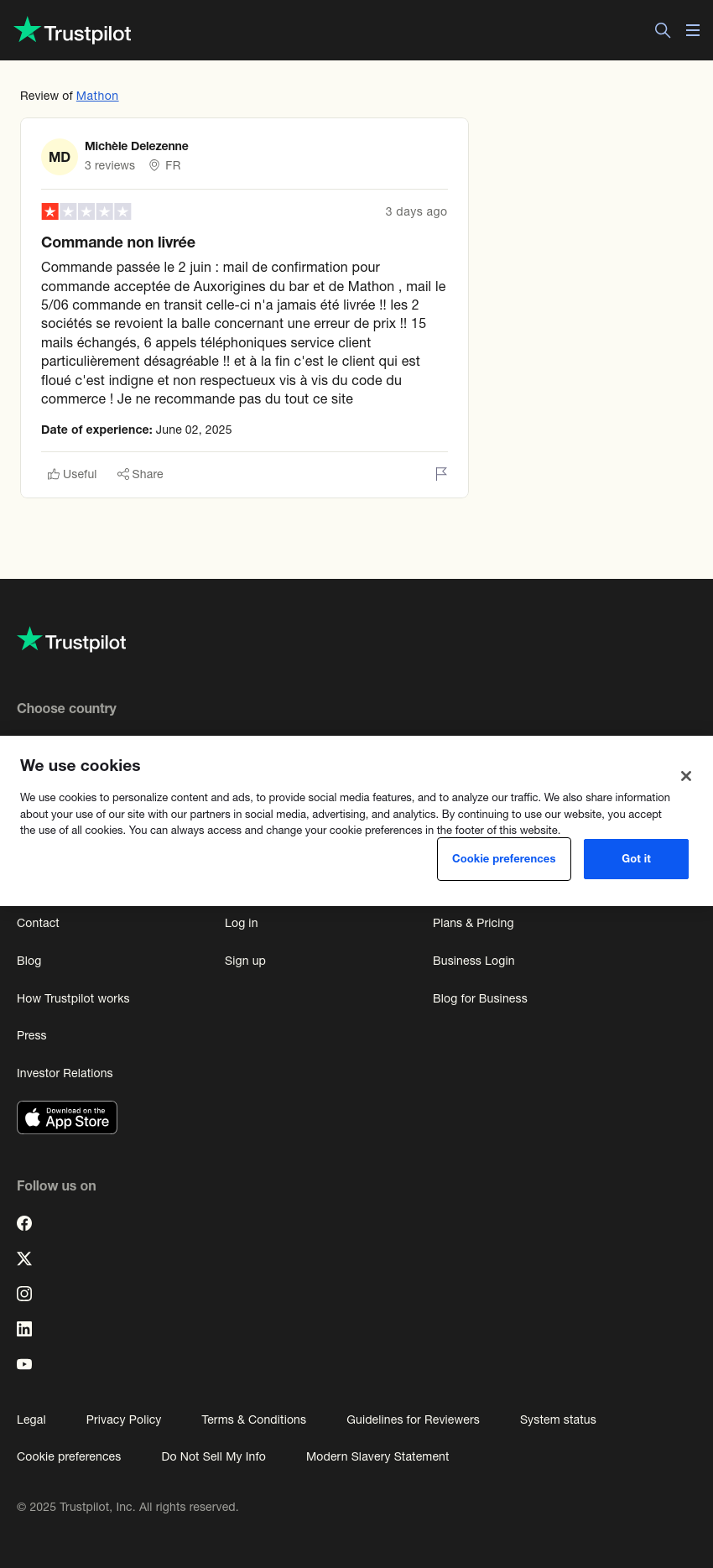
Task: Close the cookie banner with X
Action: [x=686, y=776]
